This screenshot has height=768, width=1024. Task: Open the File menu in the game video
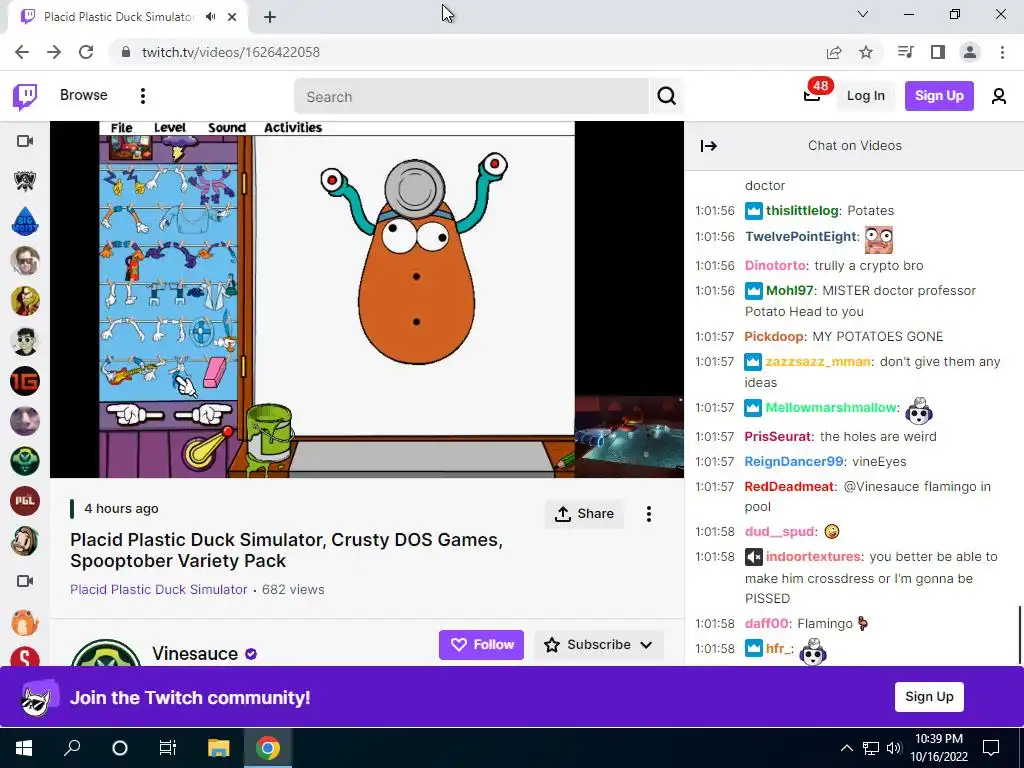pyautogui.click(x=121, y=128)
